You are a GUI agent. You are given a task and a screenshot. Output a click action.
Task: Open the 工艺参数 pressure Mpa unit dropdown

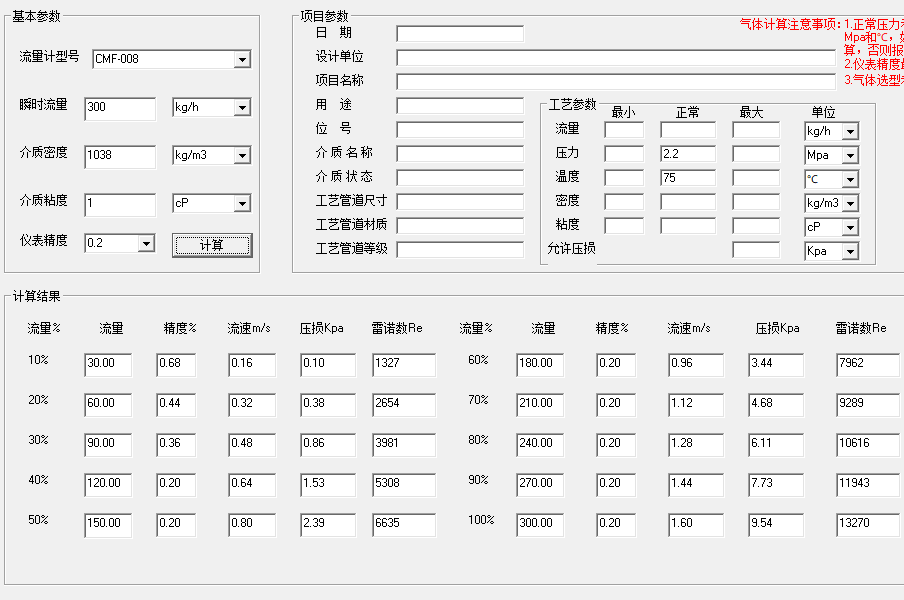pyautogui.click(x=850, y=156)
